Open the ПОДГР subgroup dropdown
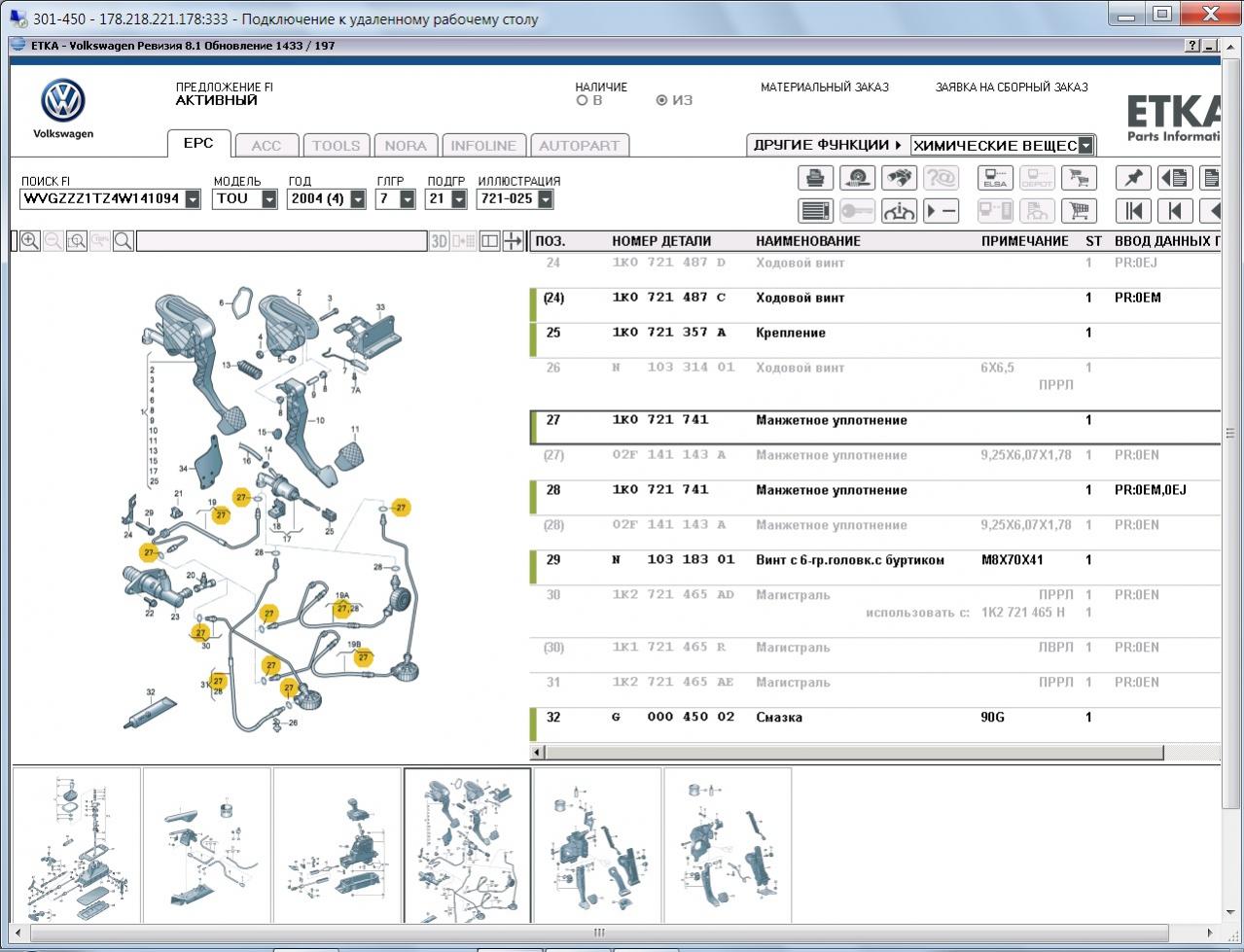 tap(457, 199)
